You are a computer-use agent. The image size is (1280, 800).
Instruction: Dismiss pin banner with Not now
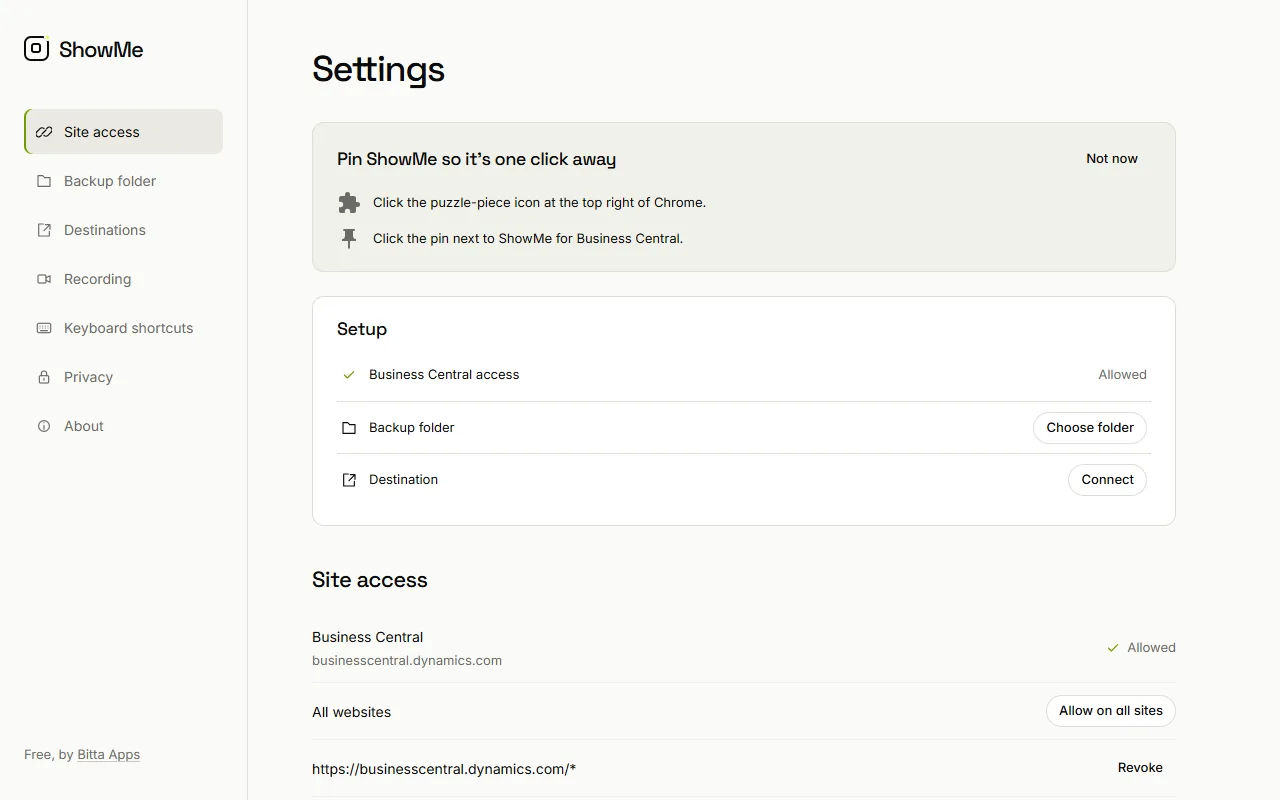click(1112, 158)
